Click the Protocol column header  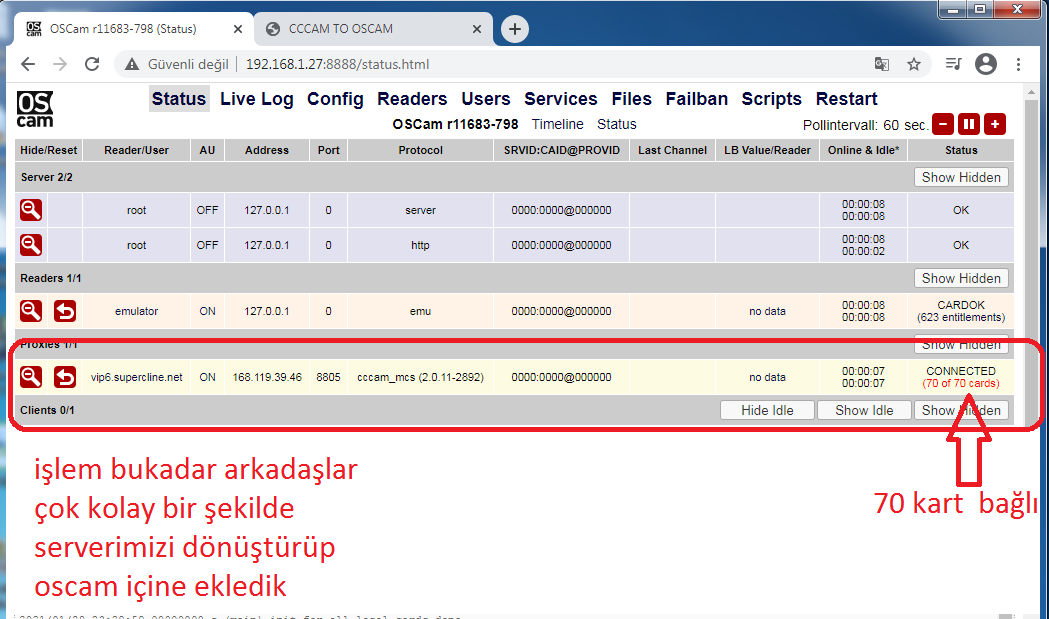[x=420, y=151]
